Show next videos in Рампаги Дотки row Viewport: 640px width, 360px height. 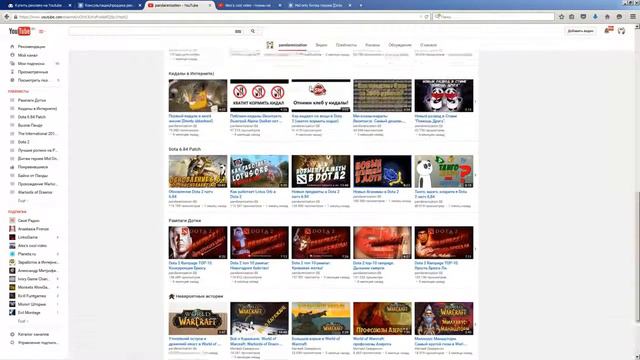coord(476,249)
